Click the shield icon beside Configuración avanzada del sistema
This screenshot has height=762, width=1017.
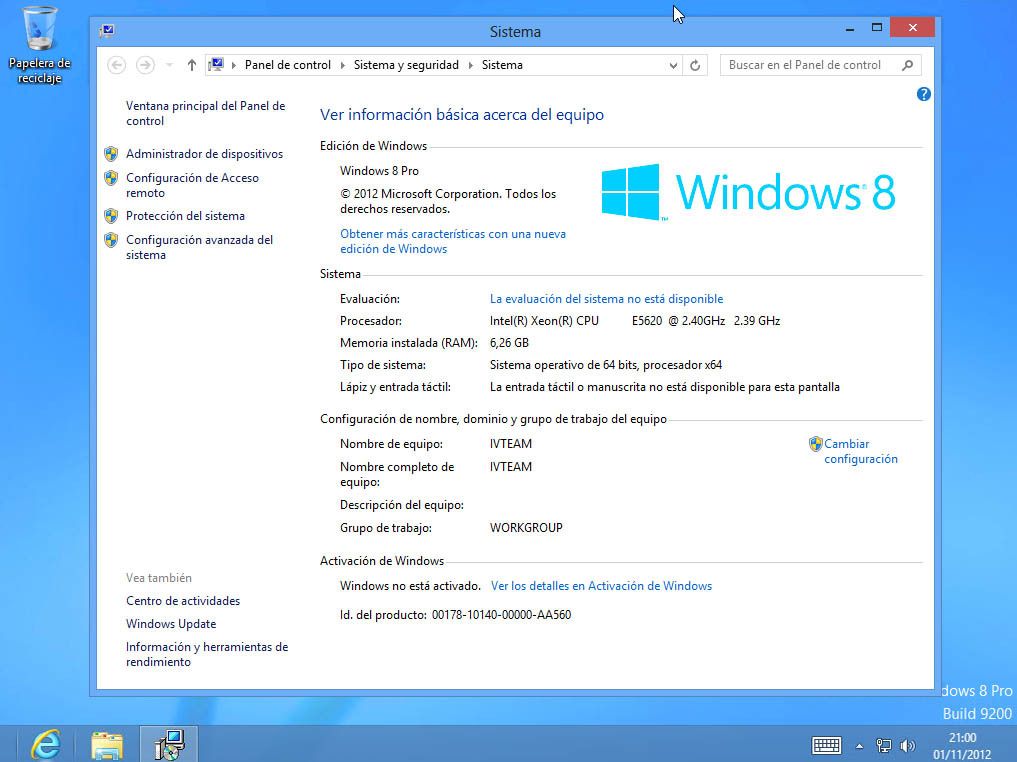[112, 240]
